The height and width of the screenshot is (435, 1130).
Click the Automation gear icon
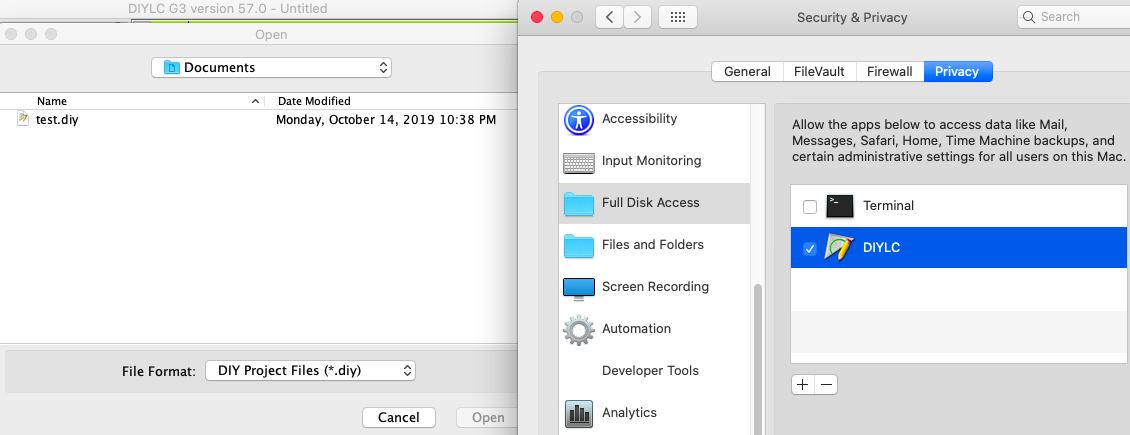pyautogui.click(x=579, y=329)
